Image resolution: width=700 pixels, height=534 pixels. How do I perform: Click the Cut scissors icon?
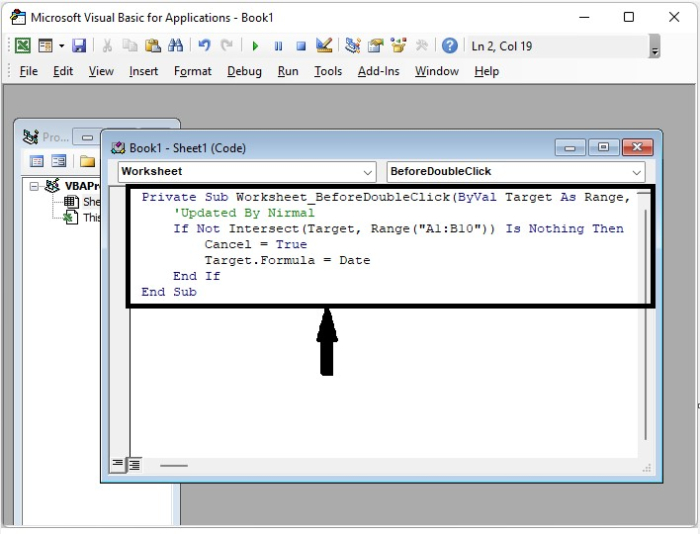[x=107, y=46]
